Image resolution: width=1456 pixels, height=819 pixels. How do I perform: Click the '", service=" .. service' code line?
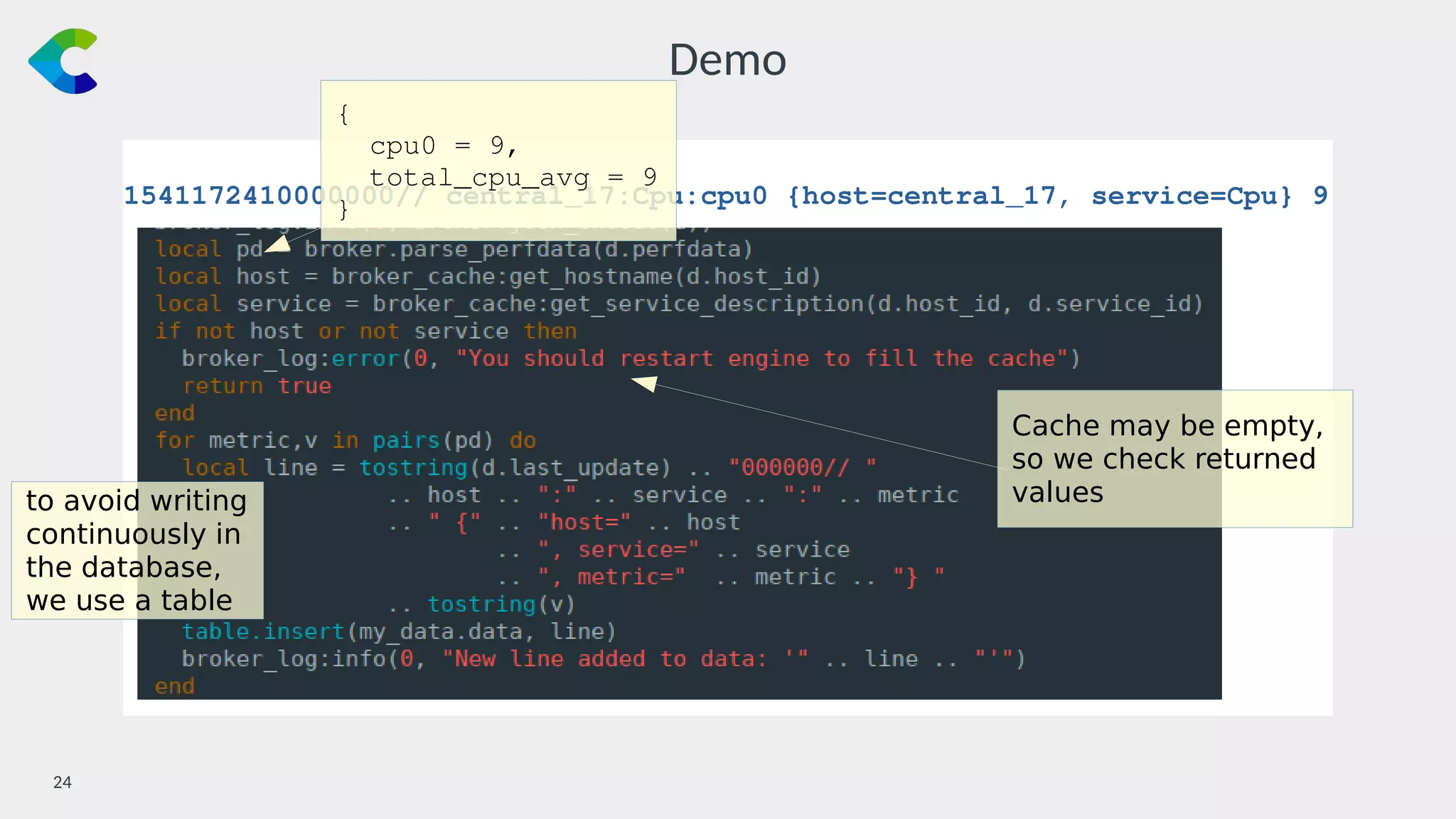coord(673,550)
